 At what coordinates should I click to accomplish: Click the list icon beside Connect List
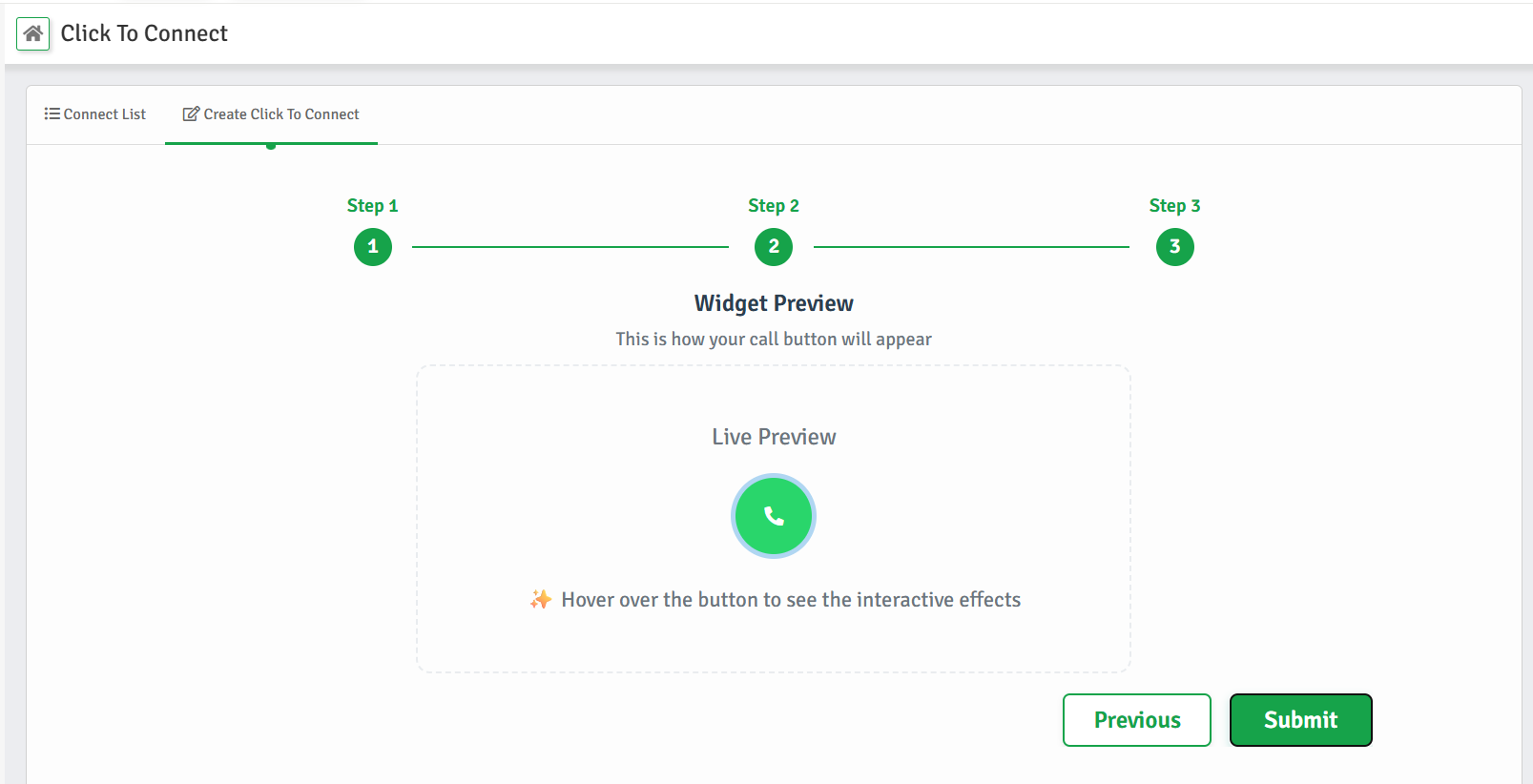pyautogui.click(x=52, y=113)
